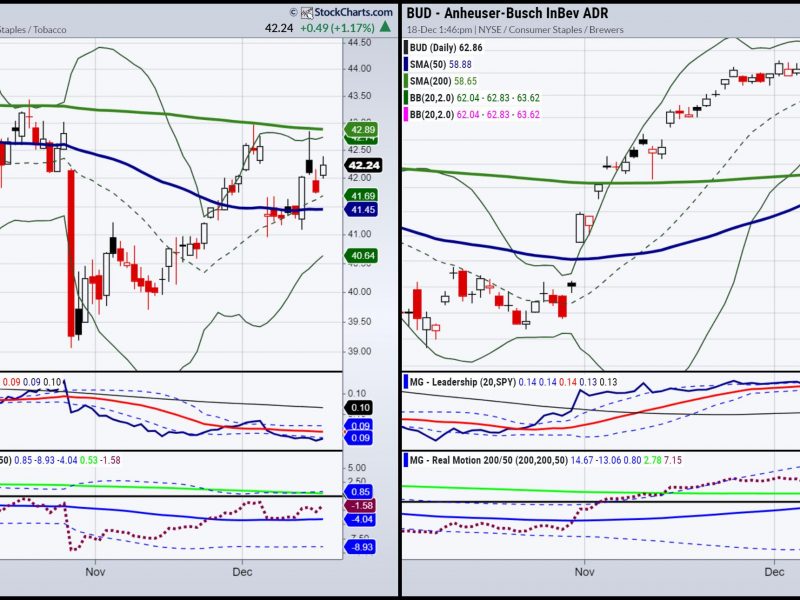Click the blue swatch beside MG - Leadership
Viewport: 800px width, 600px height.
pyautogui.click(x=406, y=382)
